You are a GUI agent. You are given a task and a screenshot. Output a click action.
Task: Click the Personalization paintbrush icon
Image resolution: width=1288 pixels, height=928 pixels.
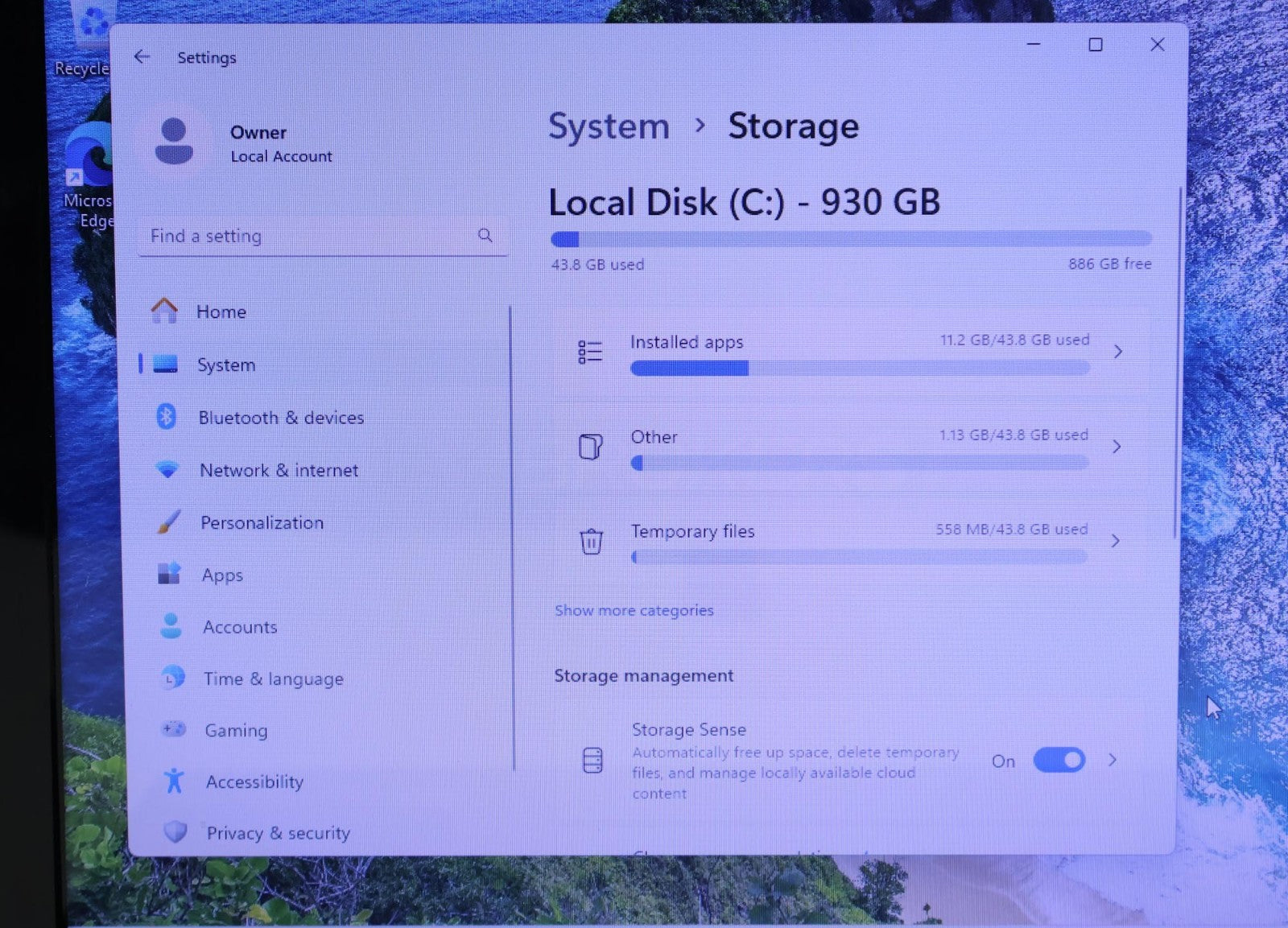tap(169, 522)
